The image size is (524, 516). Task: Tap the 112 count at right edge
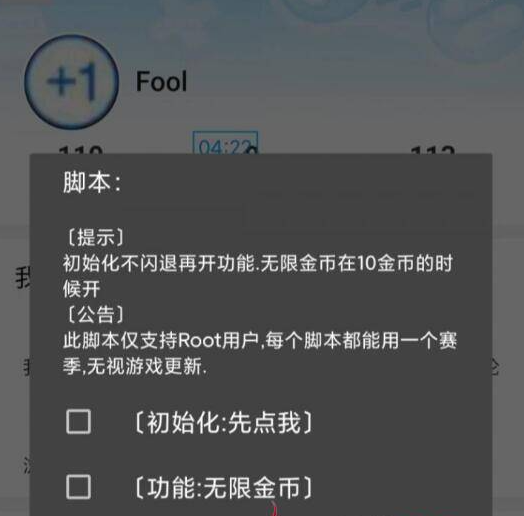432,149
